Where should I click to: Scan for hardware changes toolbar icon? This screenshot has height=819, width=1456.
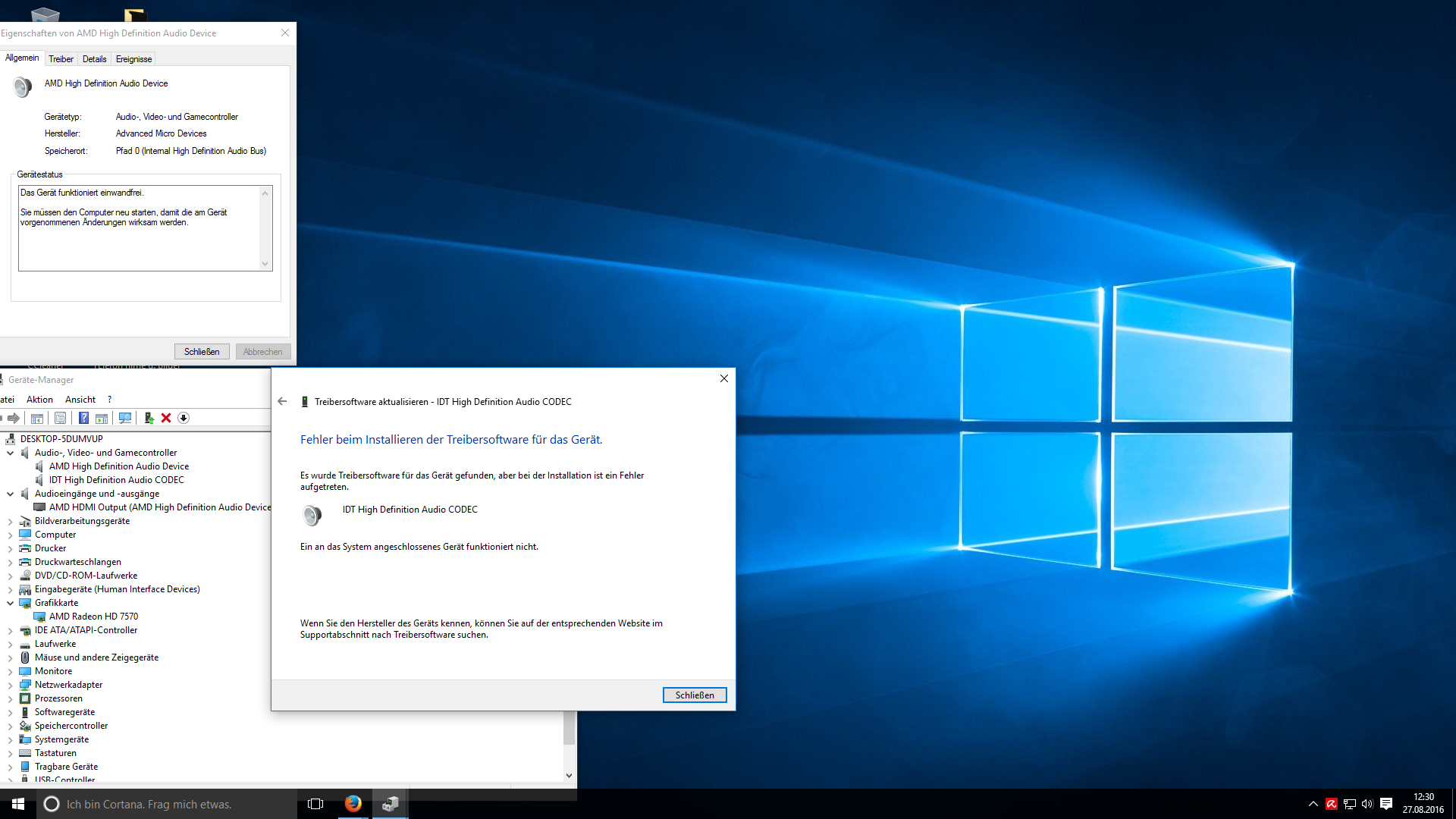[125, 418]
